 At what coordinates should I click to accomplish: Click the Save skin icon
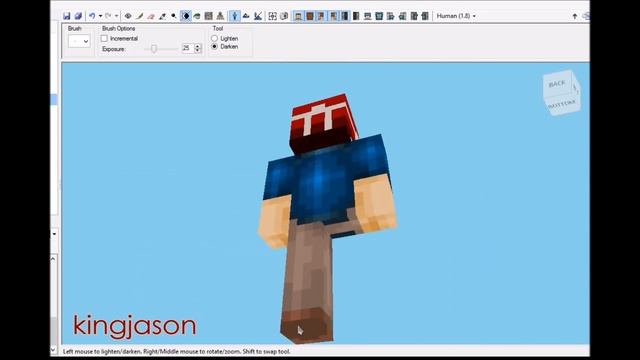click(x=67, y=16)
